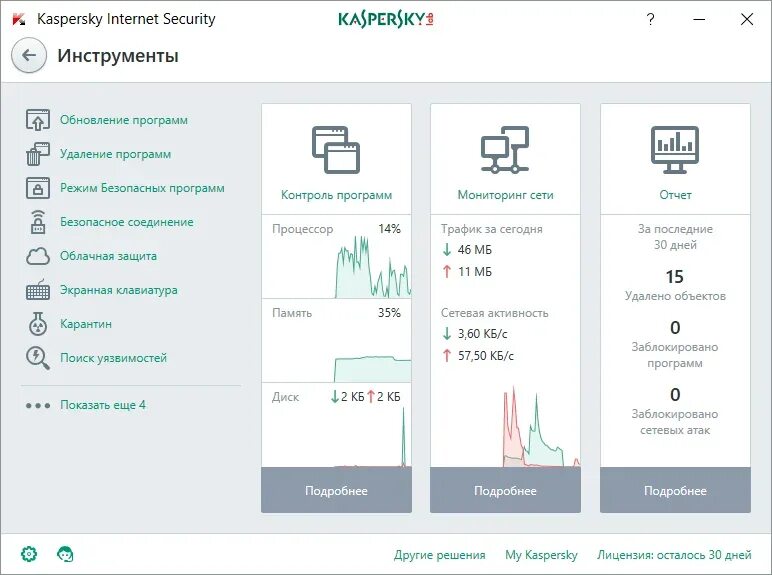Open the Другие решения link
The height and width of the screenshot is (575, 772).
pyautogui.click(x=439, y=555)
